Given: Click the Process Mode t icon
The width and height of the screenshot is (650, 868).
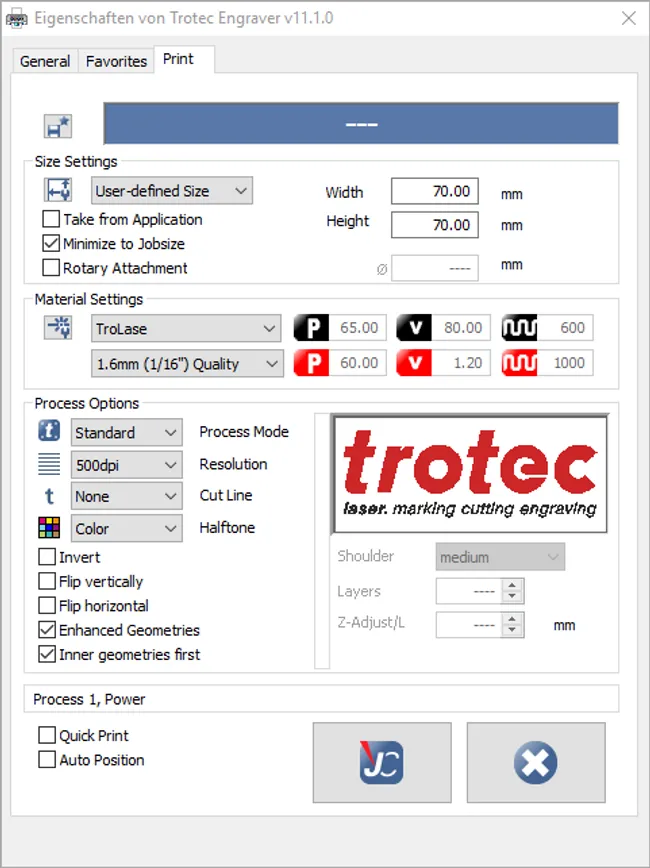Looking at the screenshot, I should point(49,431).
